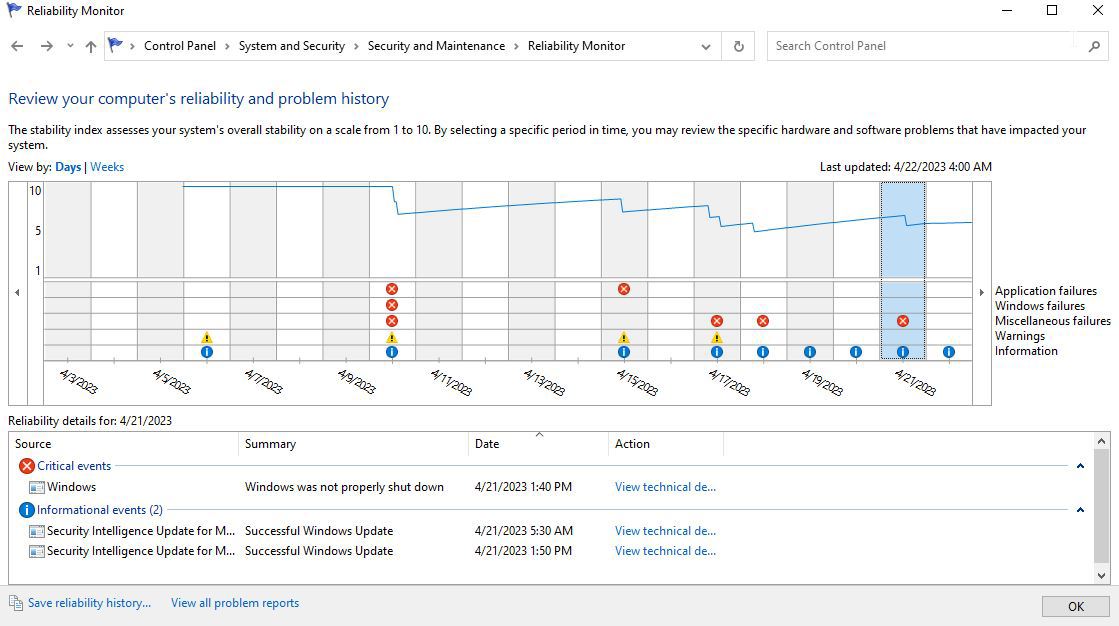View technical details for 5:30 AM update
The image size is (1119, 626).
pyautogui.click(x=665, y=531)
